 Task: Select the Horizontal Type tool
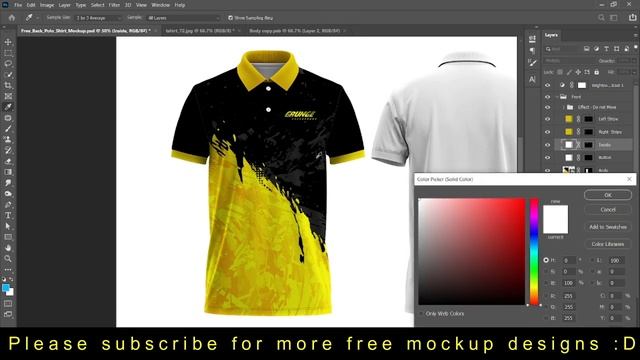tap(8, 215)
